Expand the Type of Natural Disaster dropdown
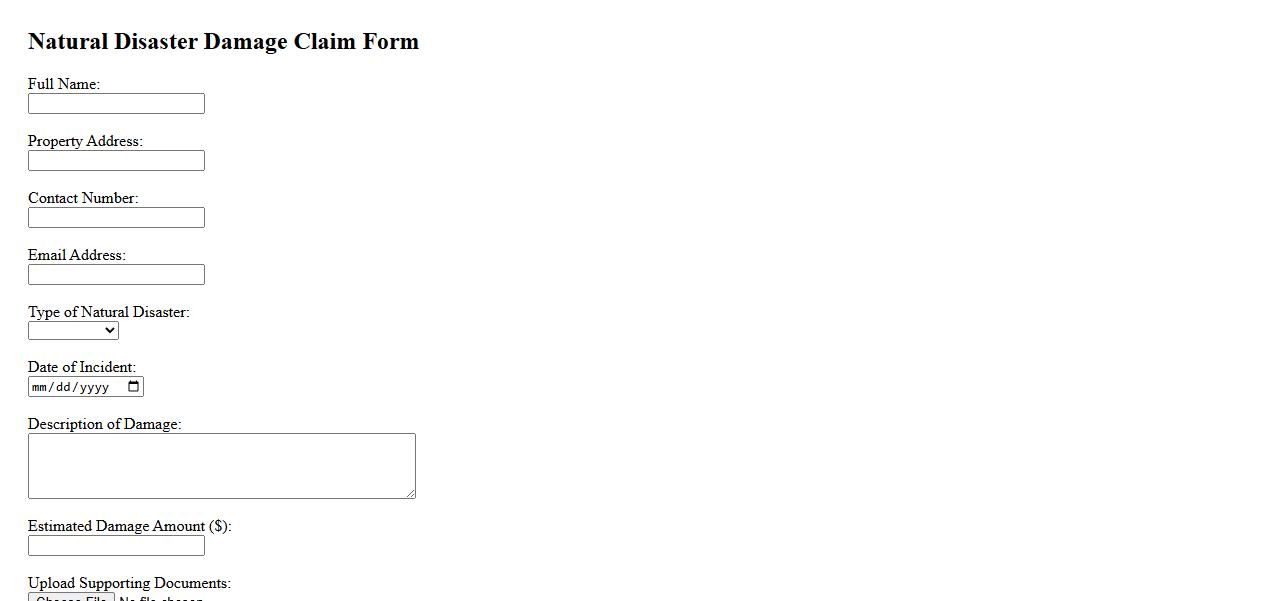This screenshot has width=1278, height=601. [x=73, y=330]
